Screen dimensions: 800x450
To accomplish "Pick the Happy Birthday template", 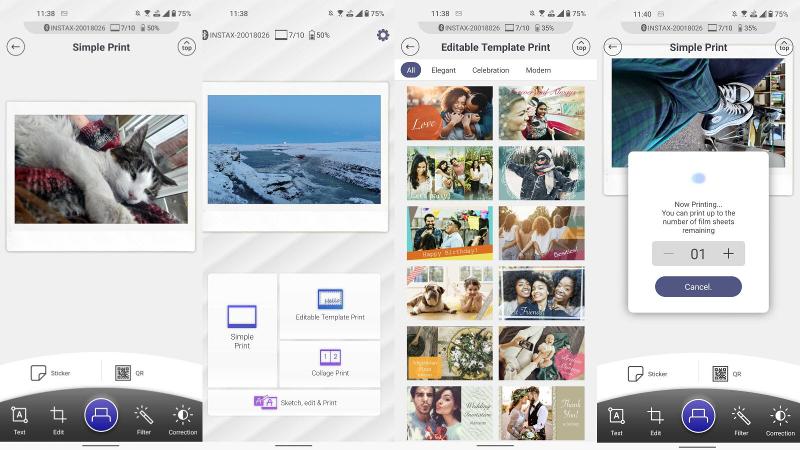I will coord(450,233).
